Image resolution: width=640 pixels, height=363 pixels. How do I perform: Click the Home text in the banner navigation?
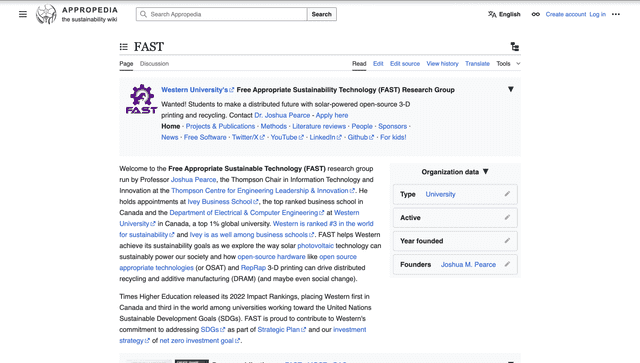[x=171, y=127]
